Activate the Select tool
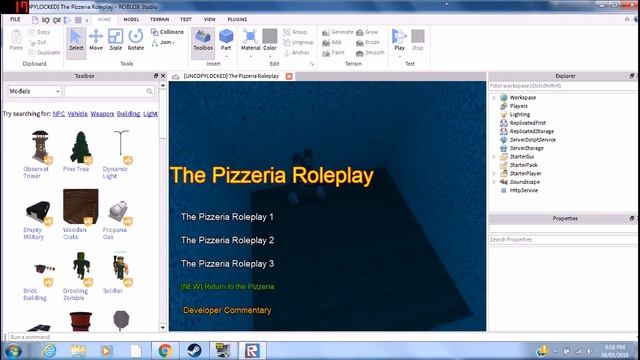Viewport: 640px width, 360px height. tap(76, 40)
